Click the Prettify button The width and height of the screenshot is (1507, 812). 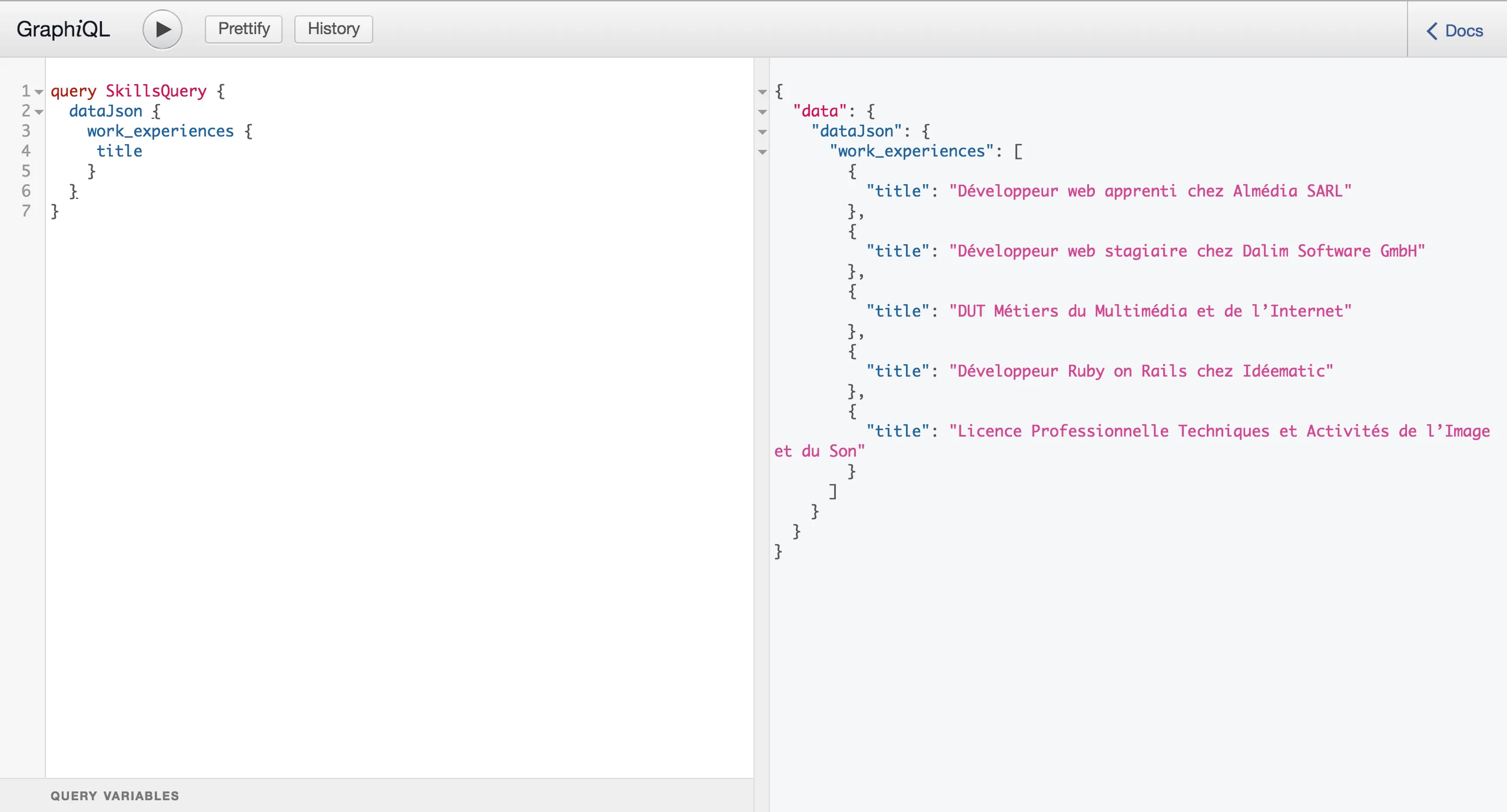click(x=244, y=29)
